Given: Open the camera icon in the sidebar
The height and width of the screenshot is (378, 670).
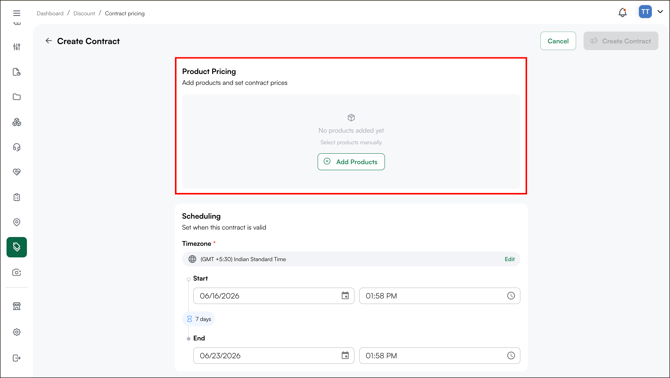Looking at the screenshot, I should pos(17,273).
